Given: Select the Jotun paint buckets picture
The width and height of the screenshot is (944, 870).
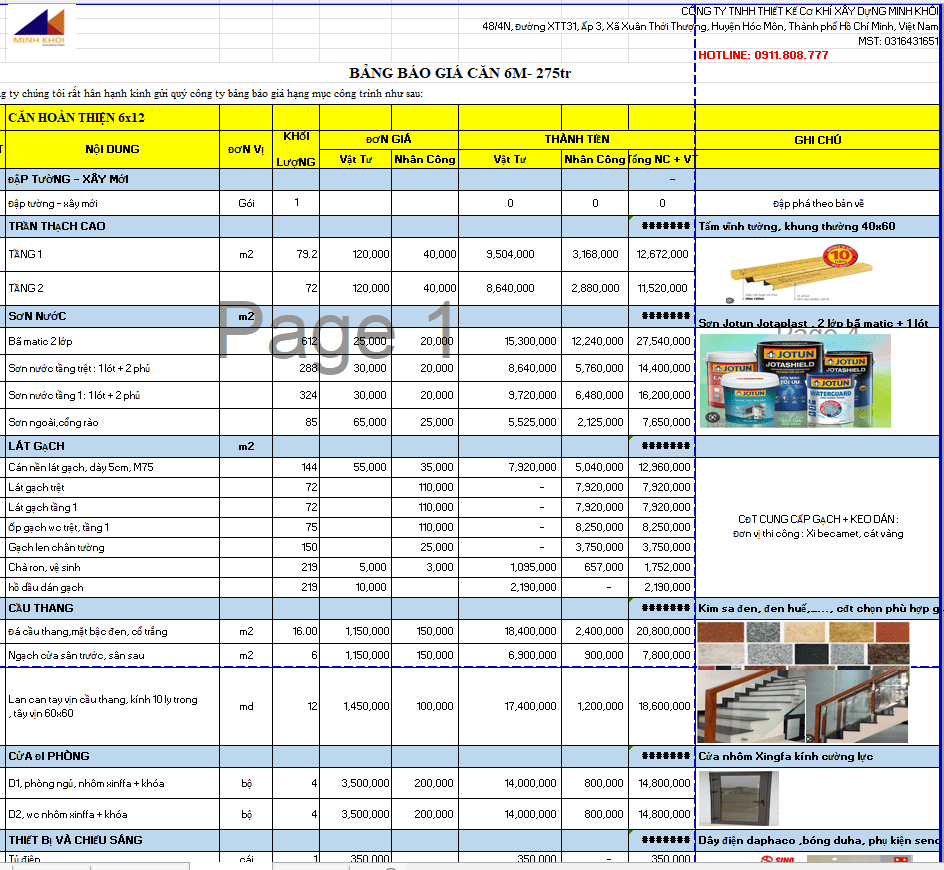Looking at the screenshot, I should (x=795, y=381).
